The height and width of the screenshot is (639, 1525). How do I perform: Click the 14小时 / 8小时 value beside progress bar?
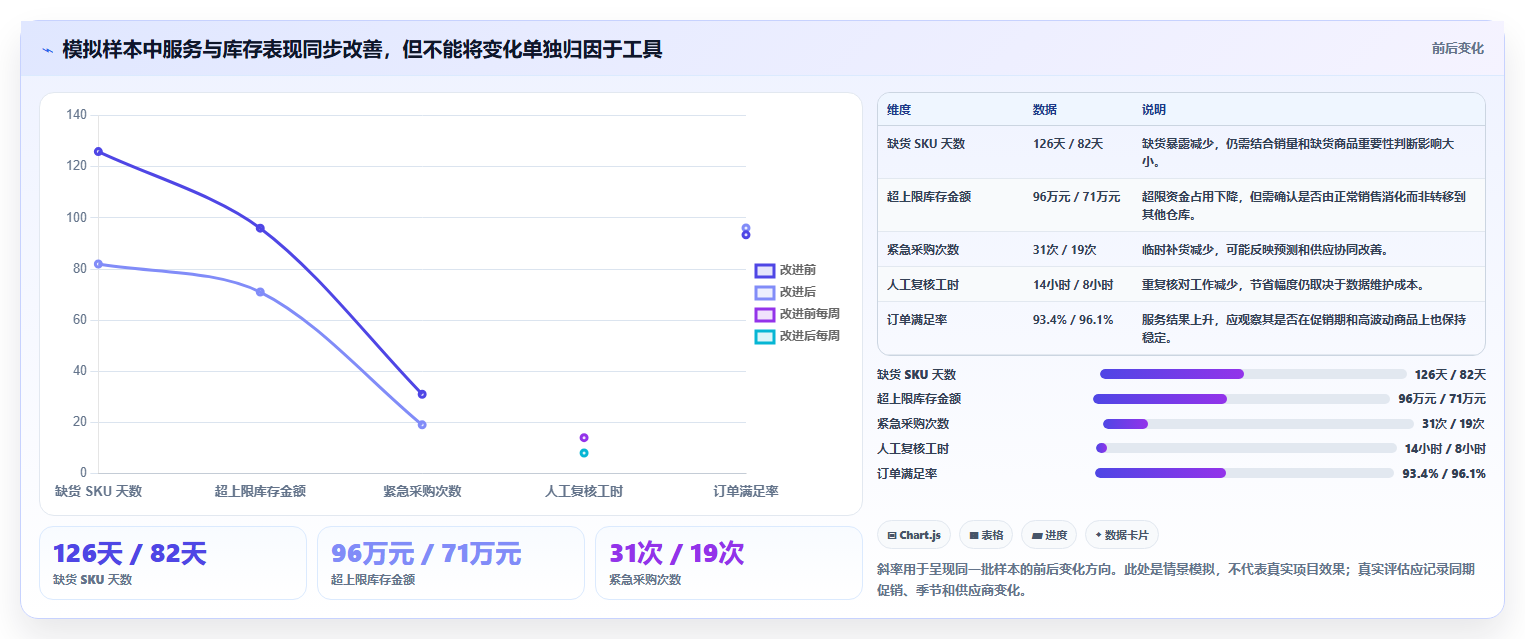tap(1445, 449)
